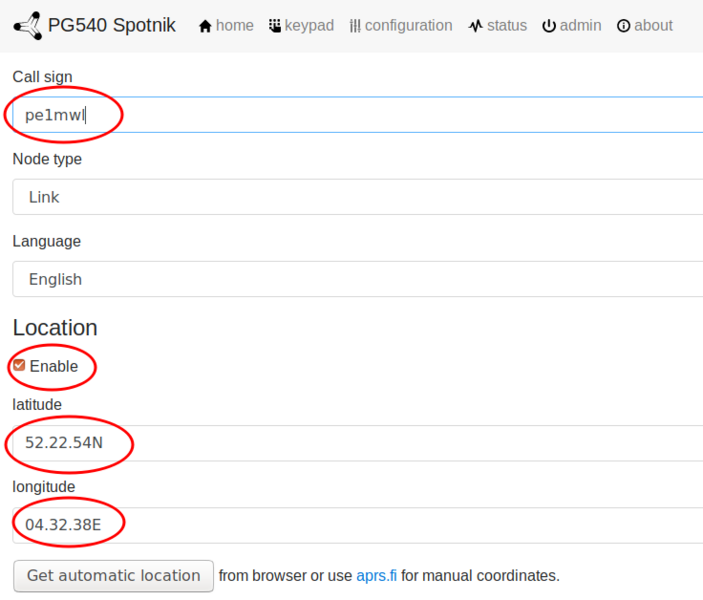The image size is (703, 600).
Task: Click the about info circle icon
Action: tap(624, 26)
